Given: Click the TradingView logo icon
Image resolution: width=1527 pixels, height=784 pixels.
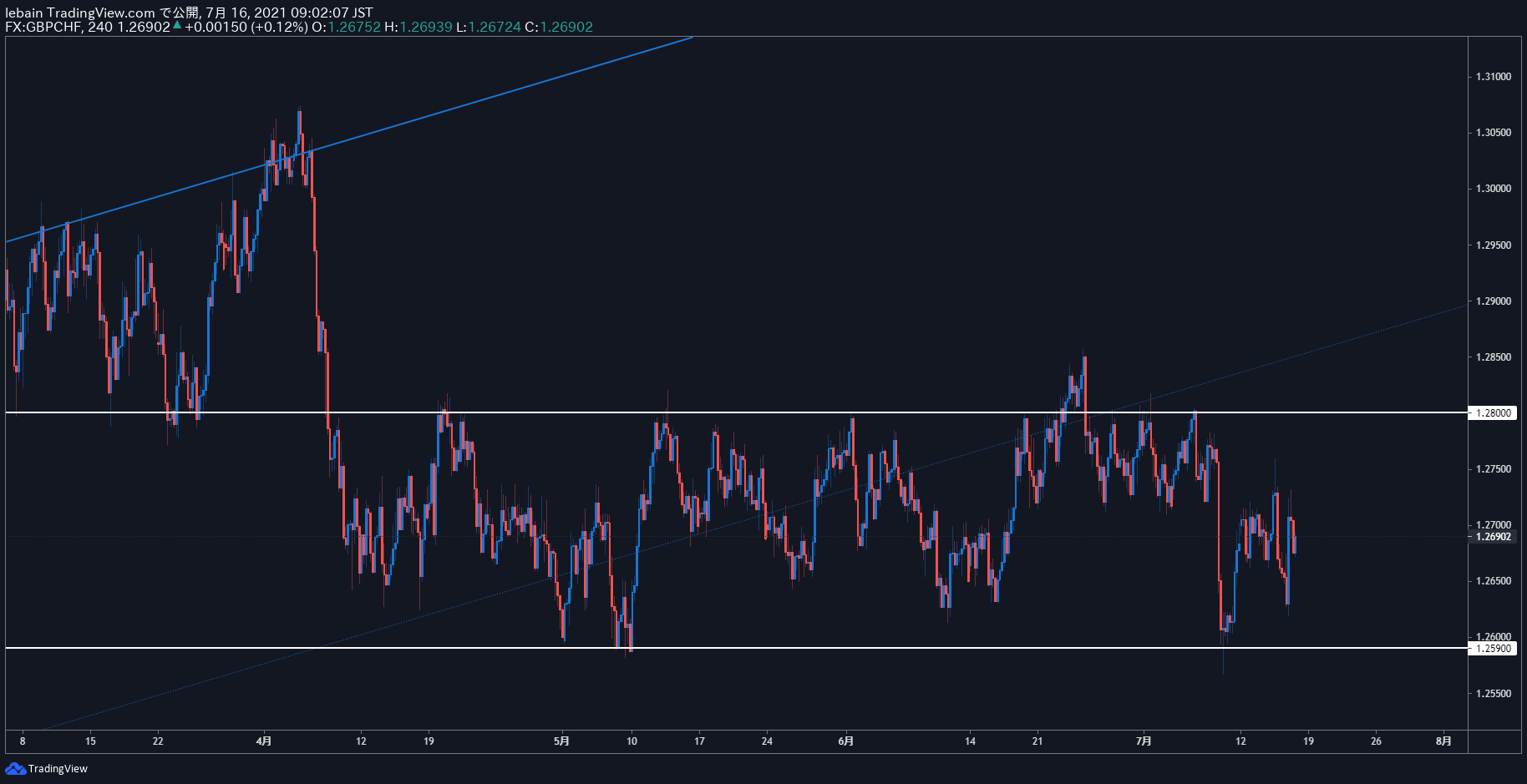Looking at the screenshot, I should (x=15, y=768).
